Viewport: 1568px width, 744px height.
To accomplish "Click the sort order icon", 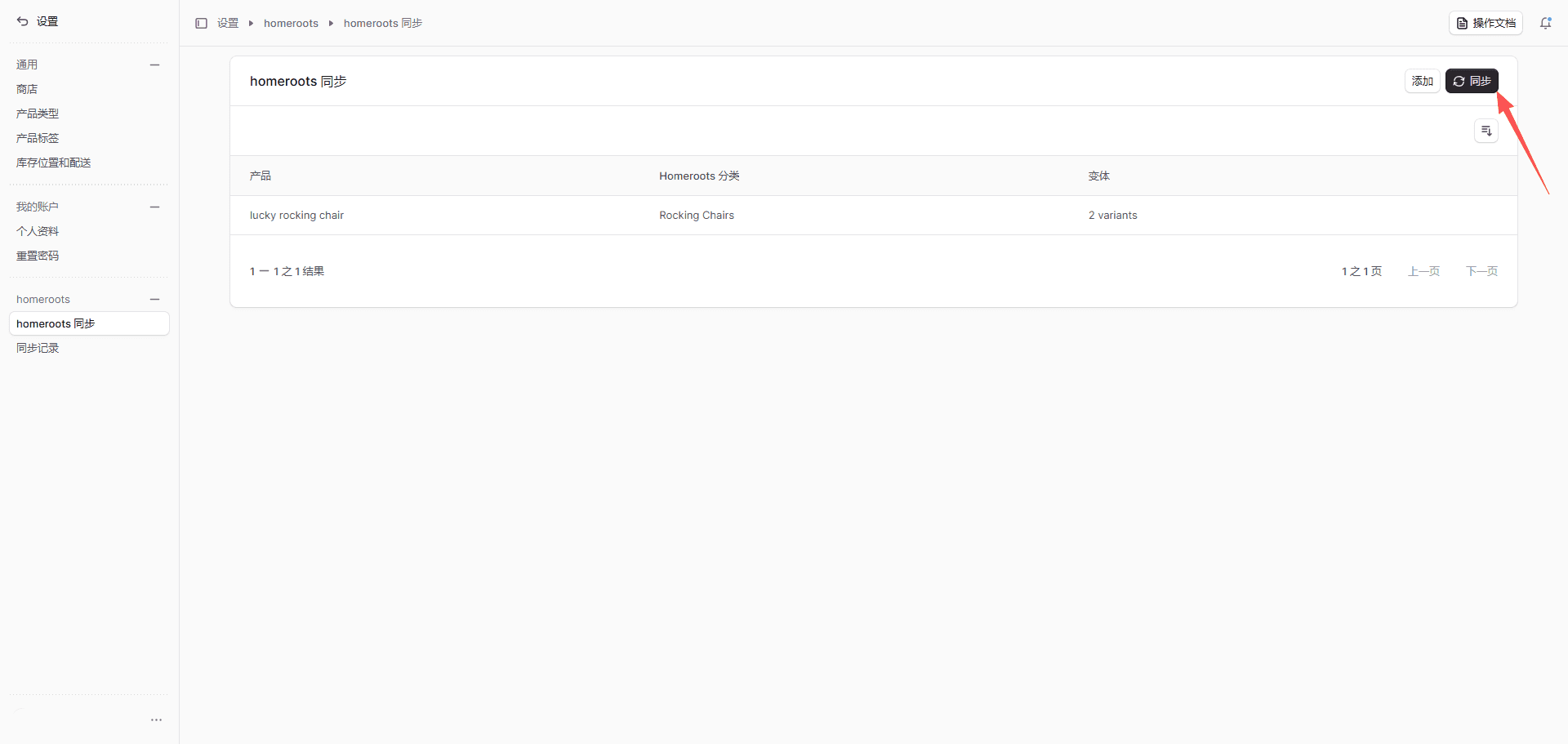I will pos(1486,131).
